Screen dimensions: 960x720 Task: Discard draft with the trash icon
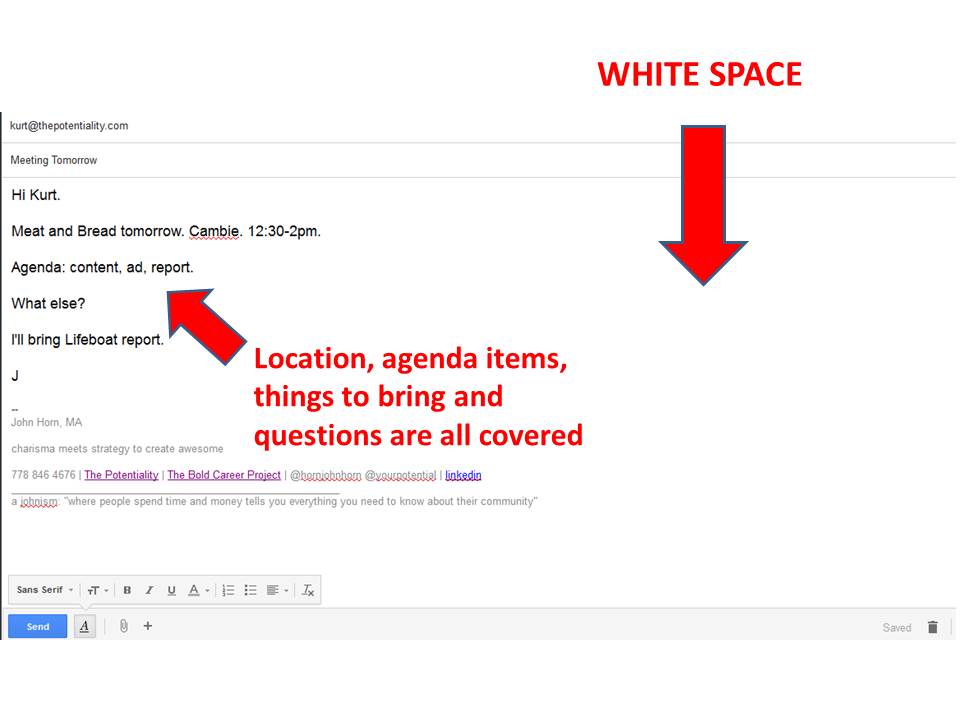click(932, 627)
